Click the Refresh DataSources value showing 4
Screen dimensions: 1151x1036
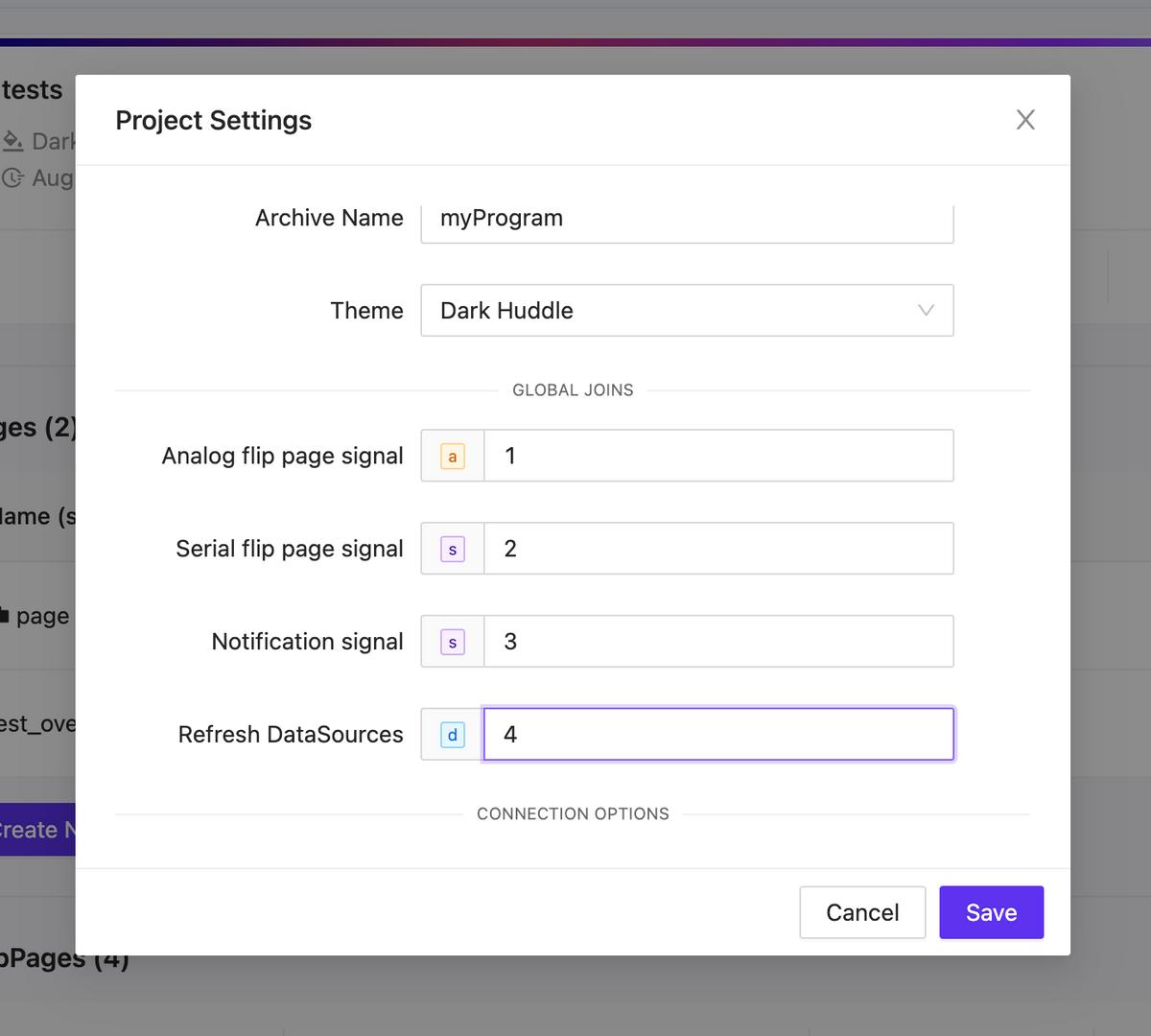[x=719, y=734]
